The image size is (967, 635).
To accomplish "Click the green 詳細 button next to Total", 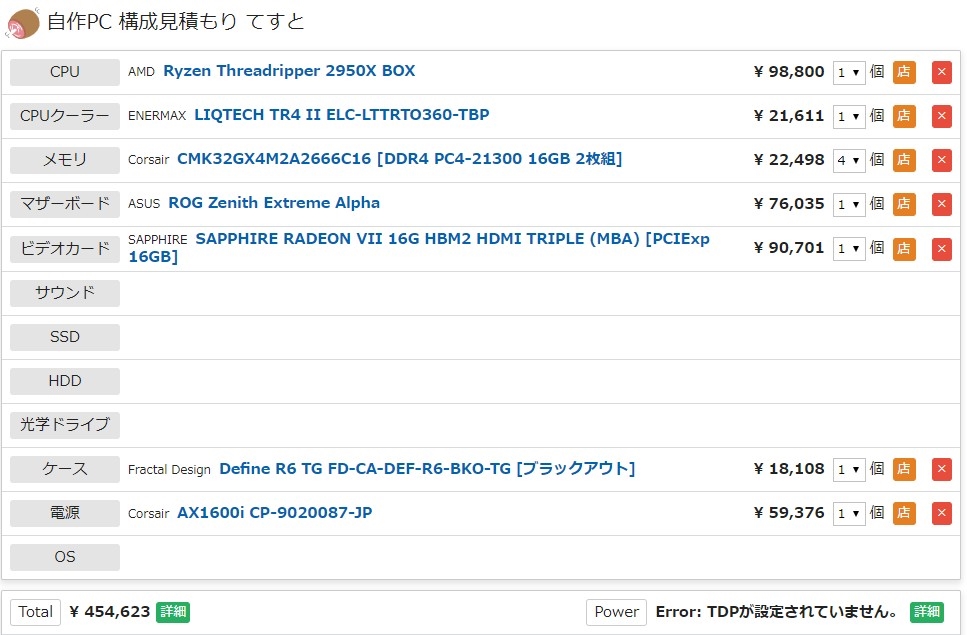I will click(173, 612).
